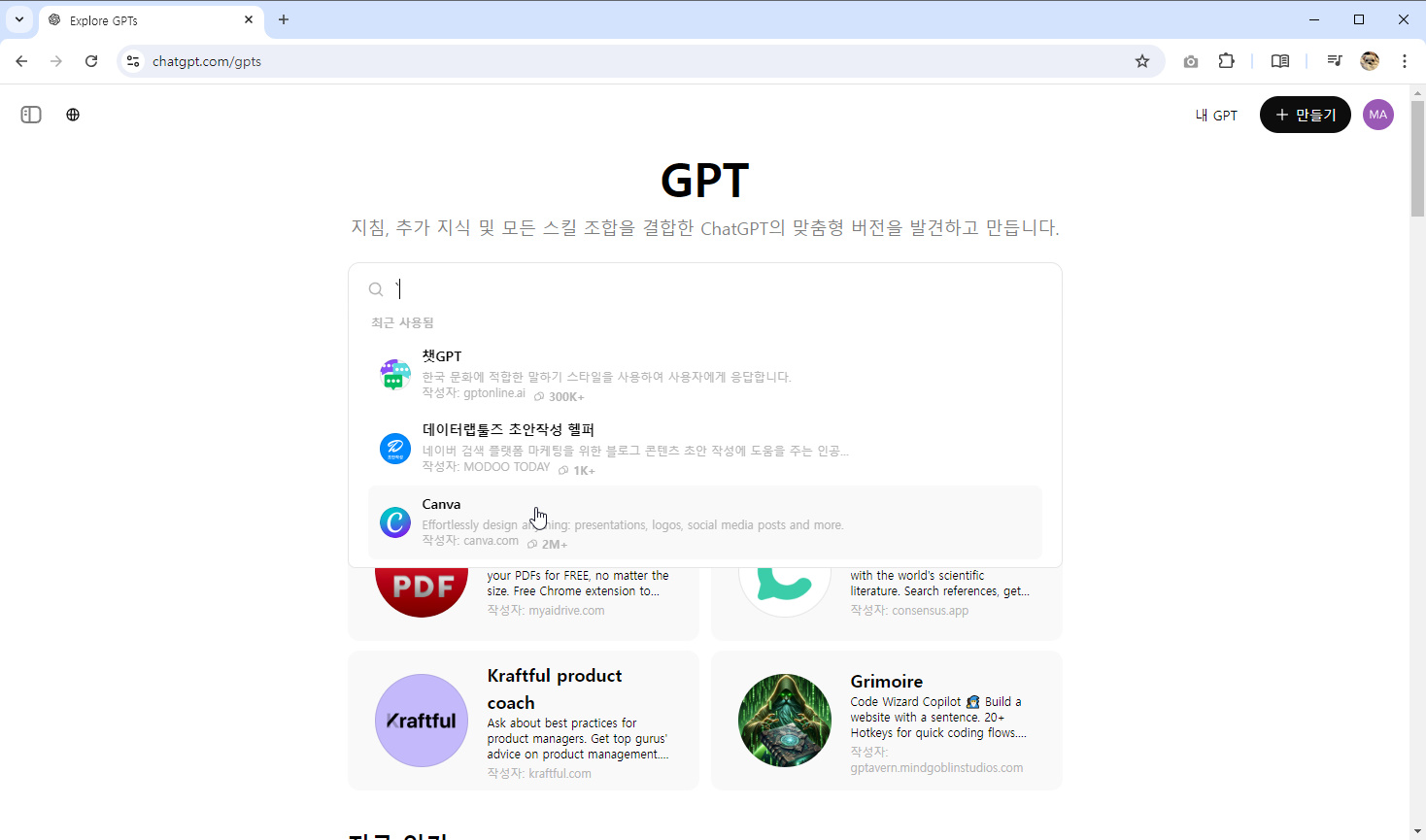The width and height of the screenshot is (1426, 840).
Task: Click the page vertical scrollbar thumb
Action: tap(1417, 157)
